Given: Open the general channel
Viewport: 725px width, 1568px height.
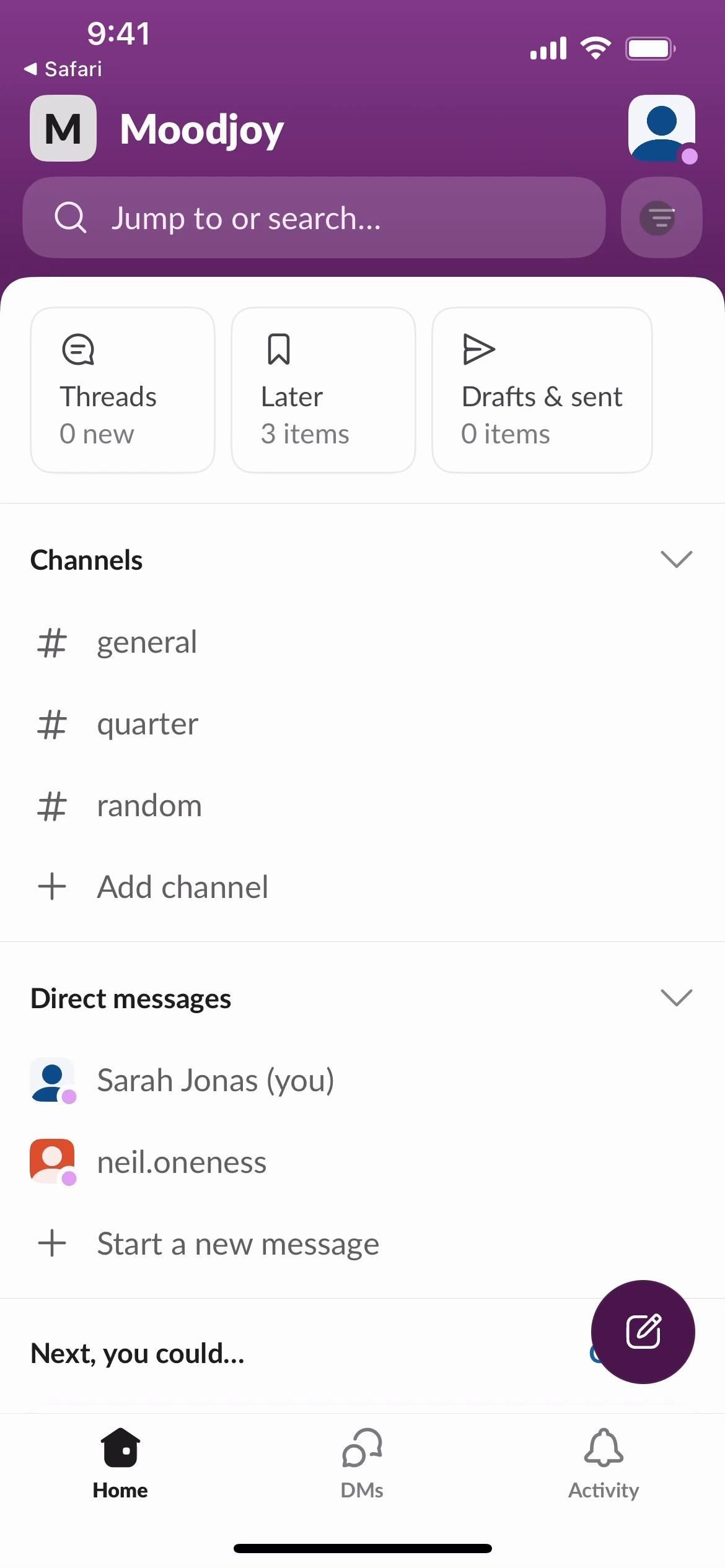Looking at the screenshot, I should click(147, 642).
